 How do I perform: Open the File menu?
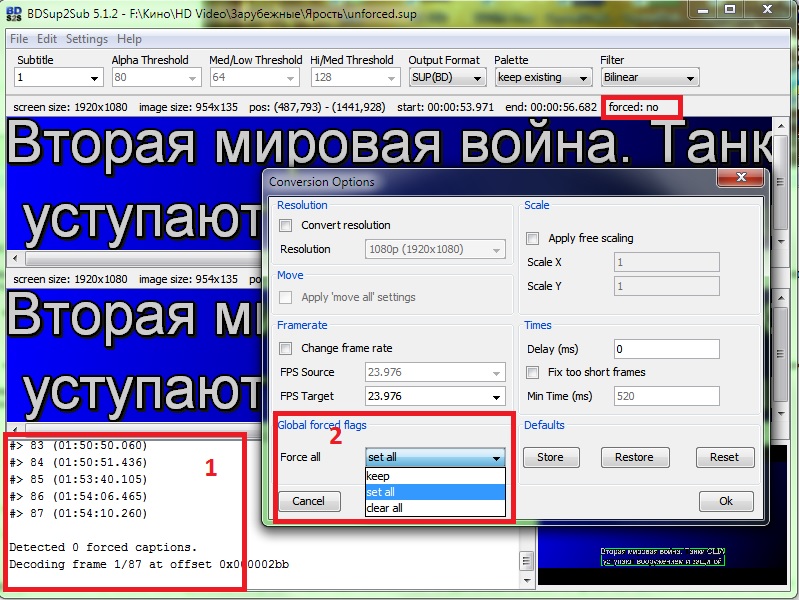[x=19, y=39]
